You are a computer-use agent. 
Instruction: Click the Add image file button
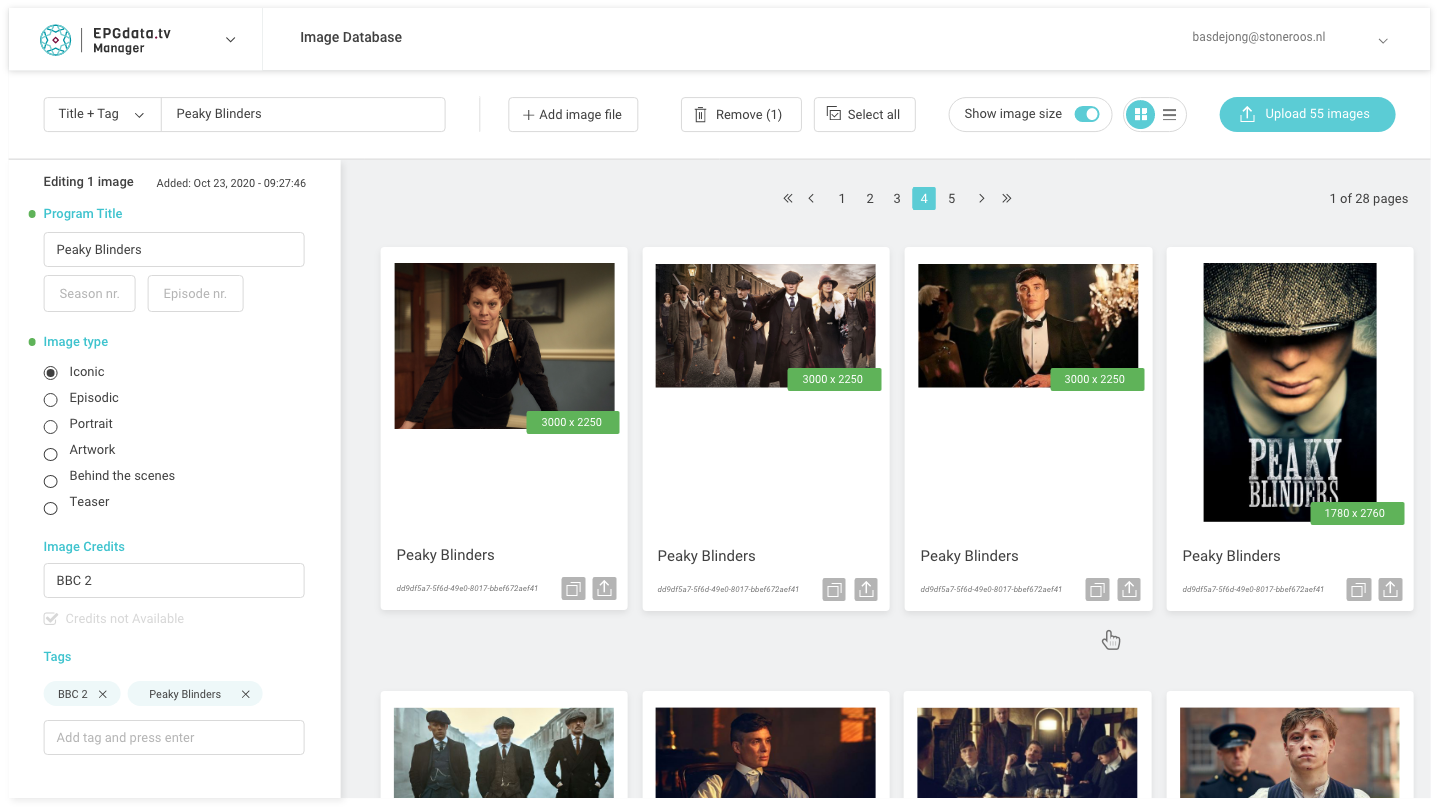(x=573, y=114)
